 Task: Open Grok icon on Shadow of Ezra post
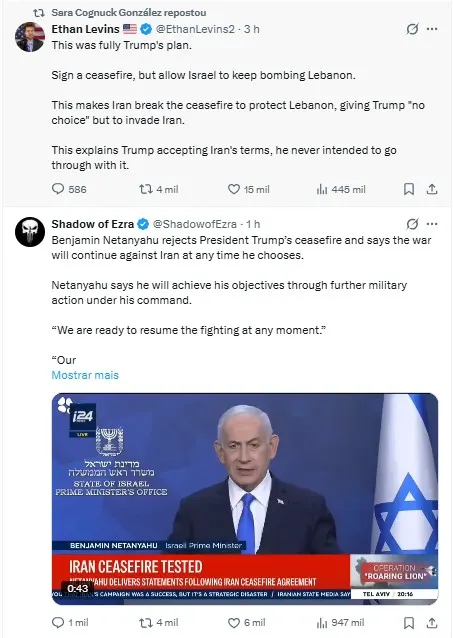pos(412,224)
